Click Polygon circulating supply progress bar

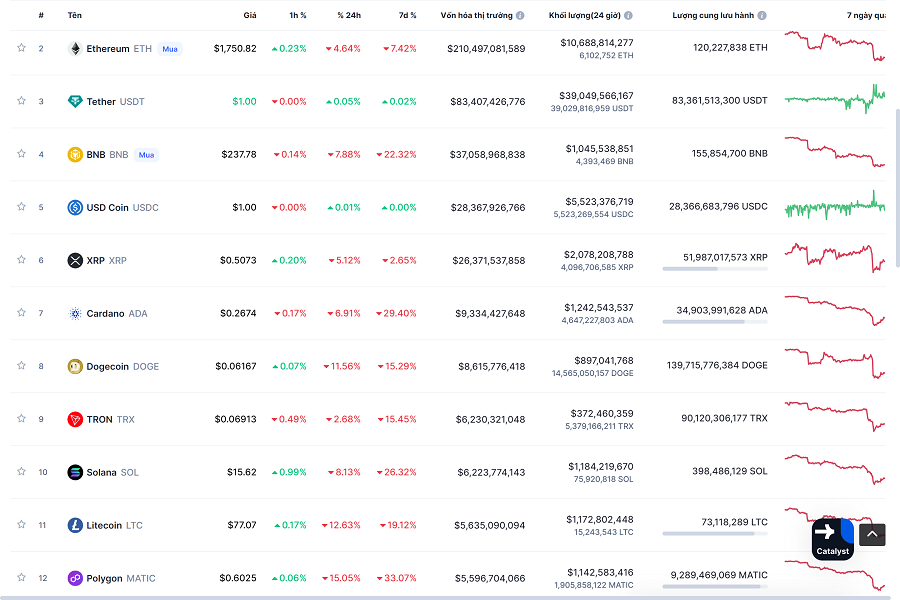pos(715,586)
